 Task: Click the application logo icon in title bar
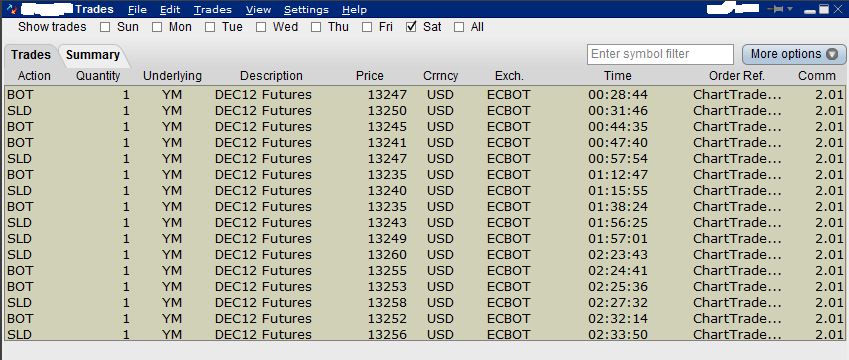pyautogui.click(x=12, y=9)
